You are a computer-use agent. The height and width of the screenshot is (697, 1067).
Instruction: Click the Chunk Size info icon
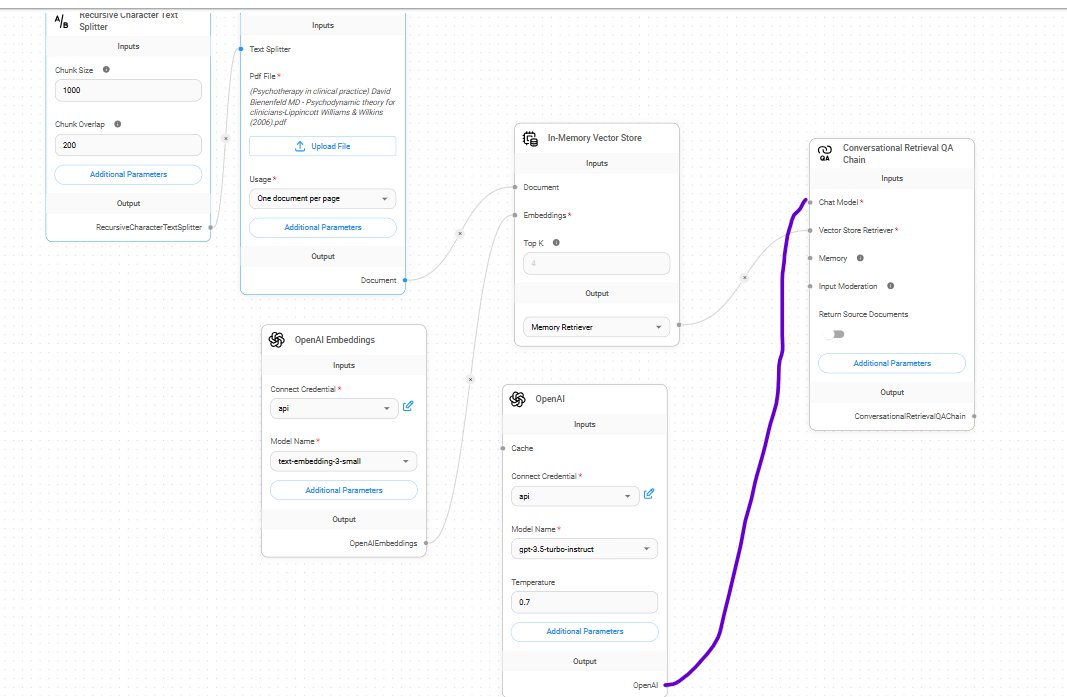pos(106,69)
